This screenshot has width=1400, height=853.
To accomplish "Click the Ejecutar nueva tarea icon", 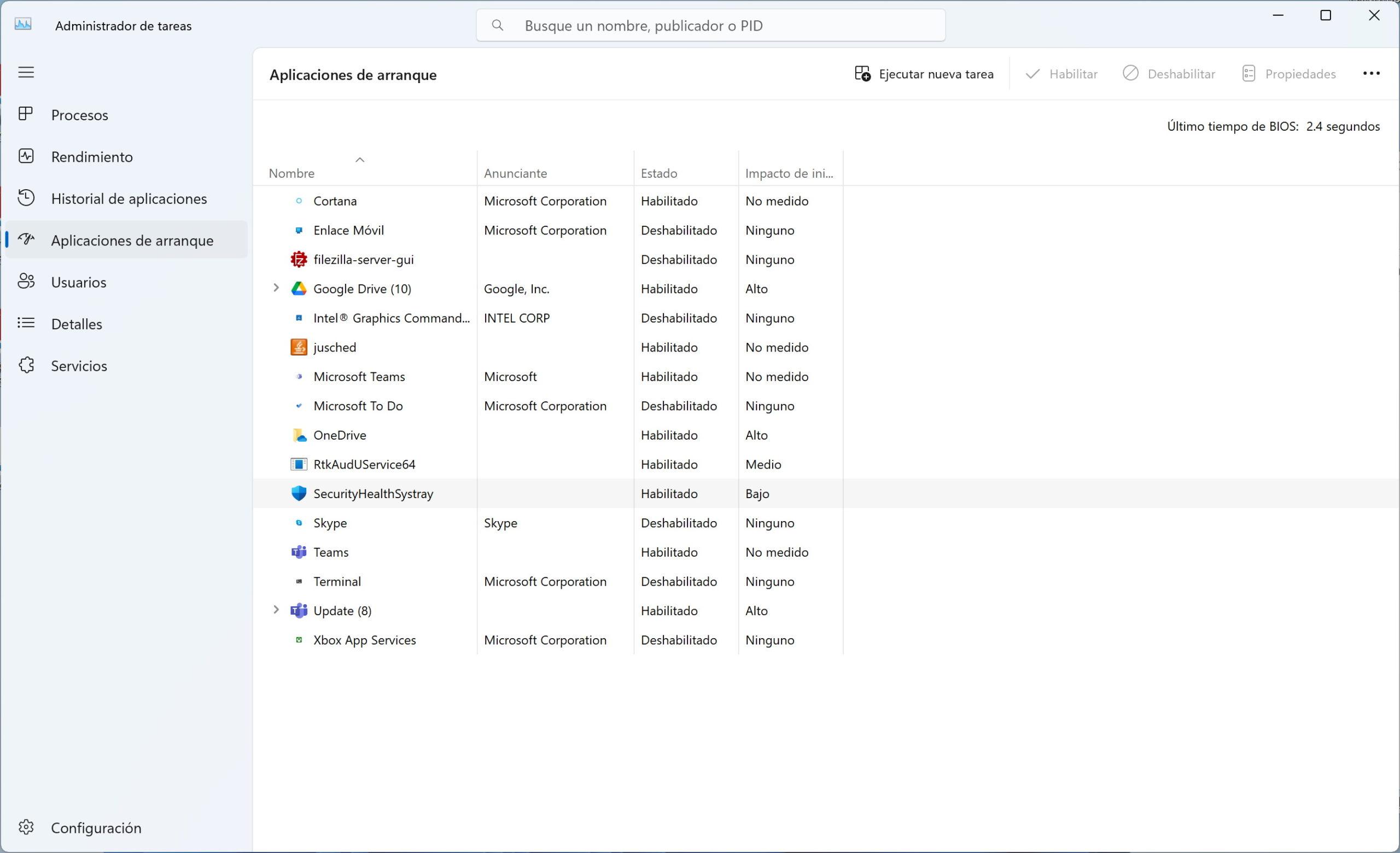I will [x=862, y=74].
